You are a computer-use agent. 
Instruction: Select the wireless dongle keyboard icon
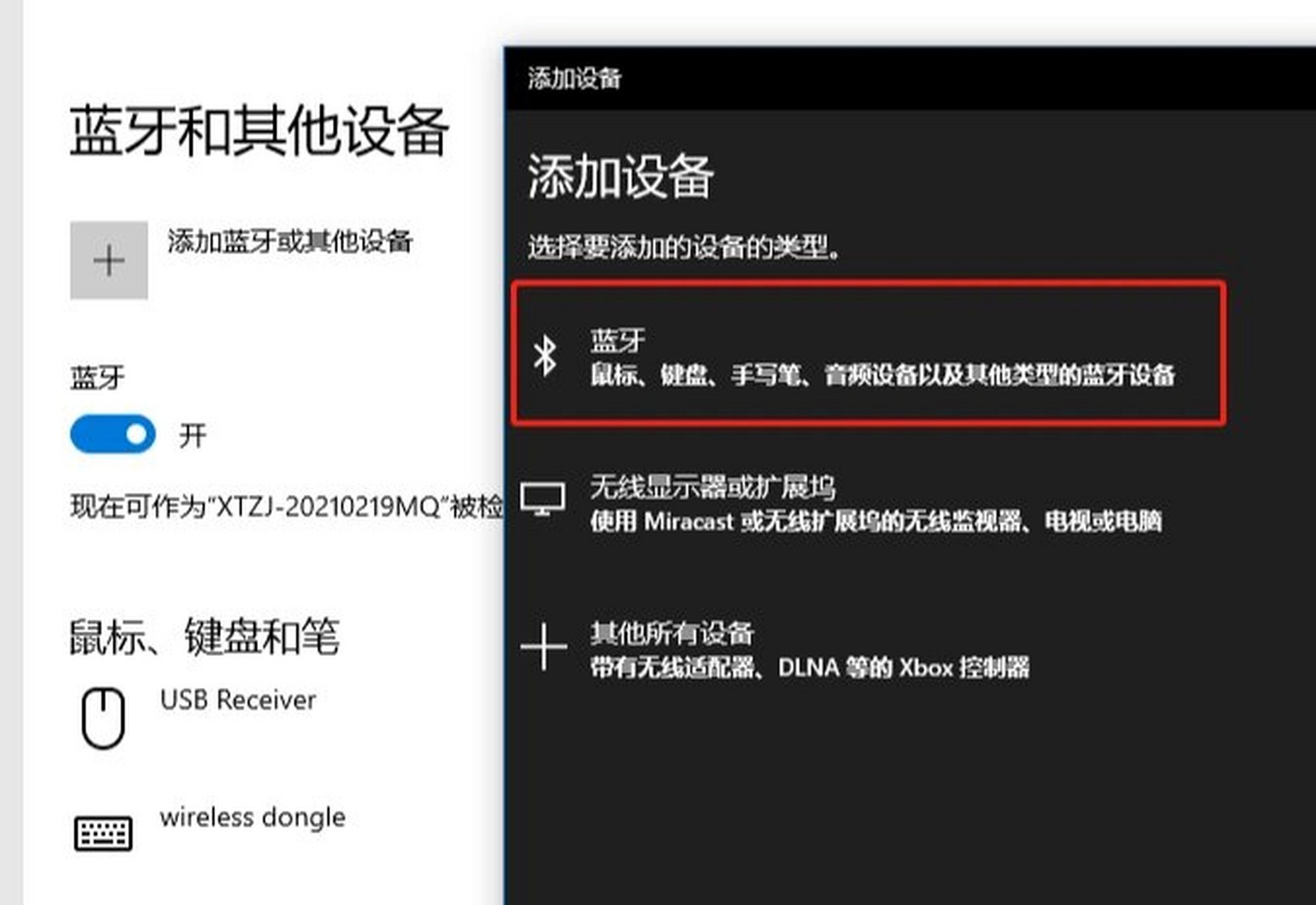click(x=103, y=834)
